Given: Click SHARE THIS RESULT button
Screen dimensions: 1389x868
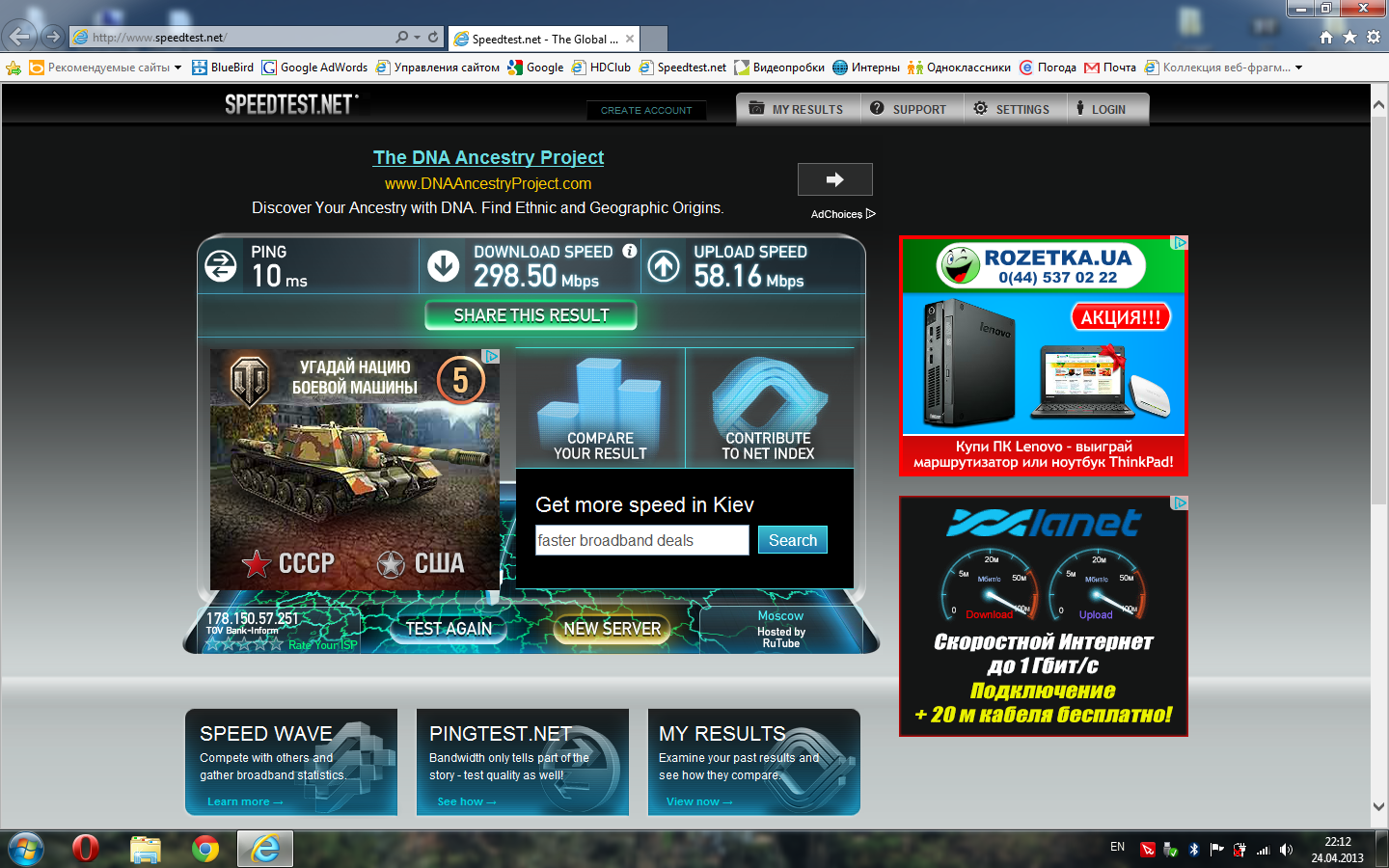Looking at the screenshot, I should point(531,315).
